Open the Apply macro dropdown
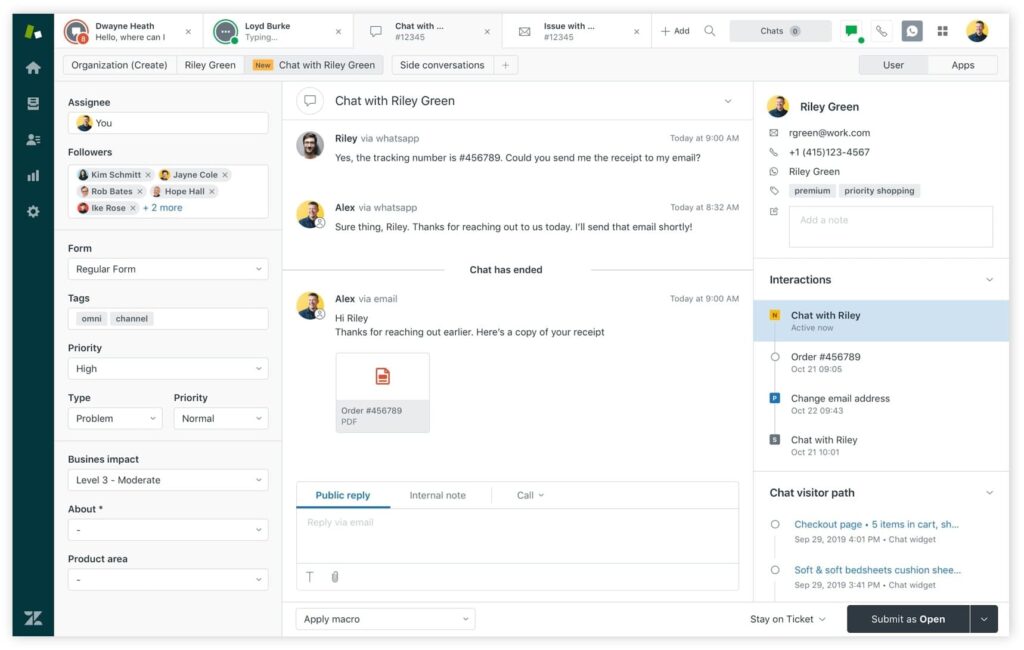This screenshot has height=650, width=1024. [385, 619]
